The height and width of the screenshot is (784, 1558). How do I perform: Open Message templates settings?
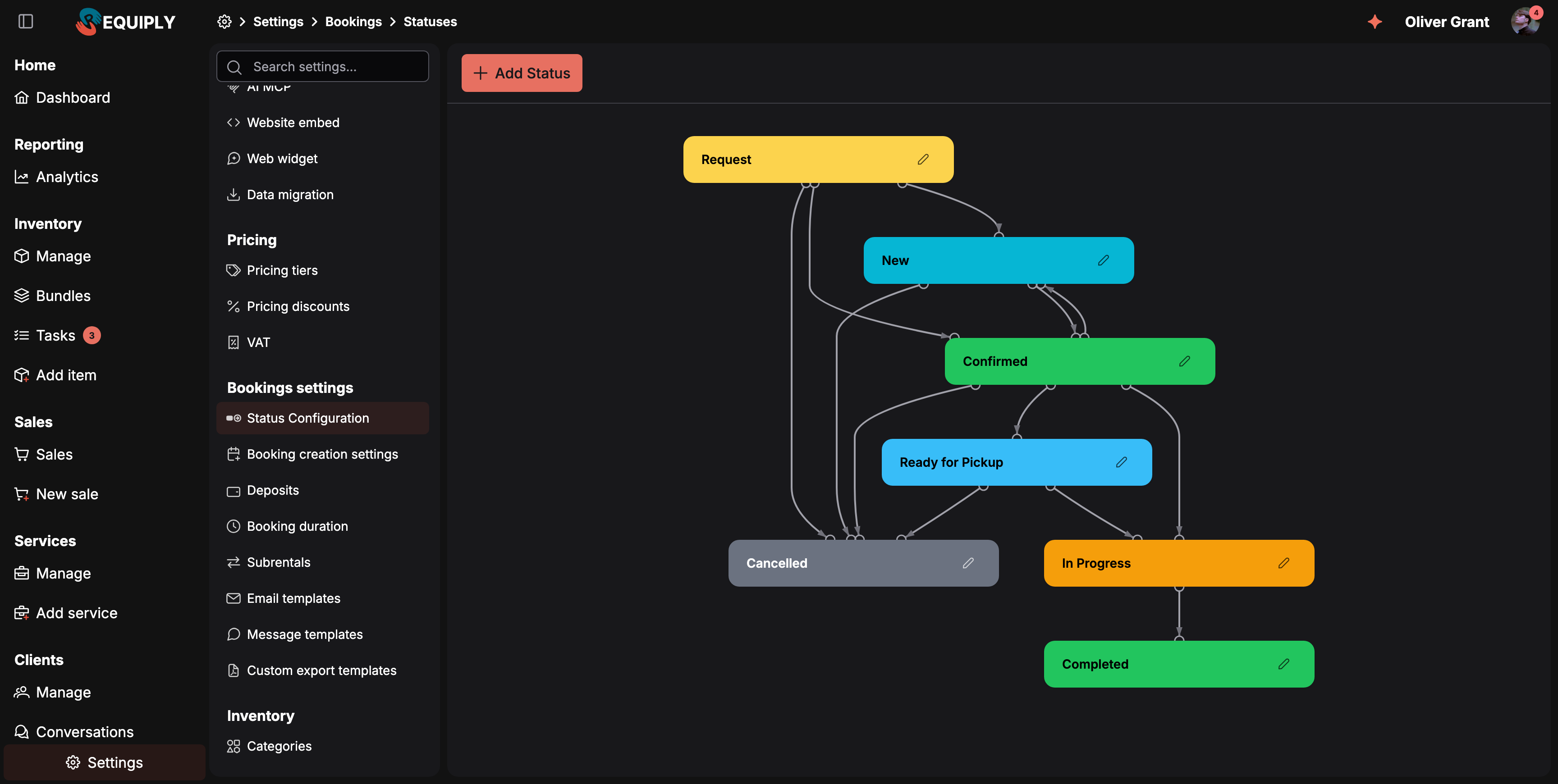(x=323, y=635)
